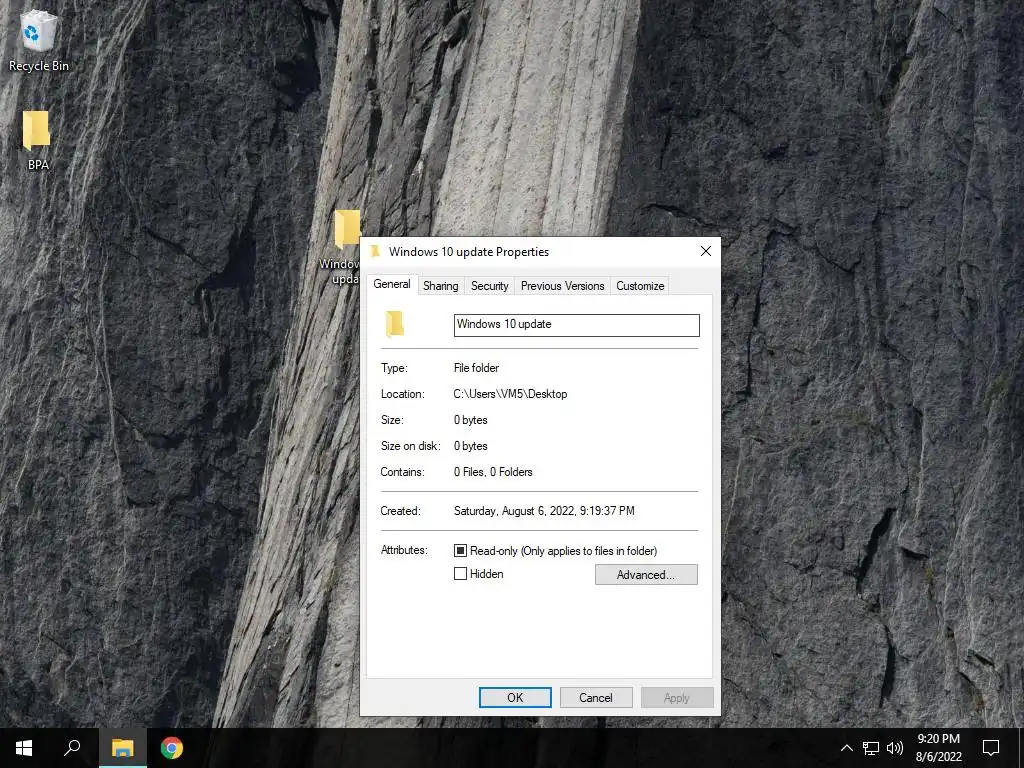Open the network status tray icon
Viewport: 1024px width, 768px height.
tap(871, 748)
